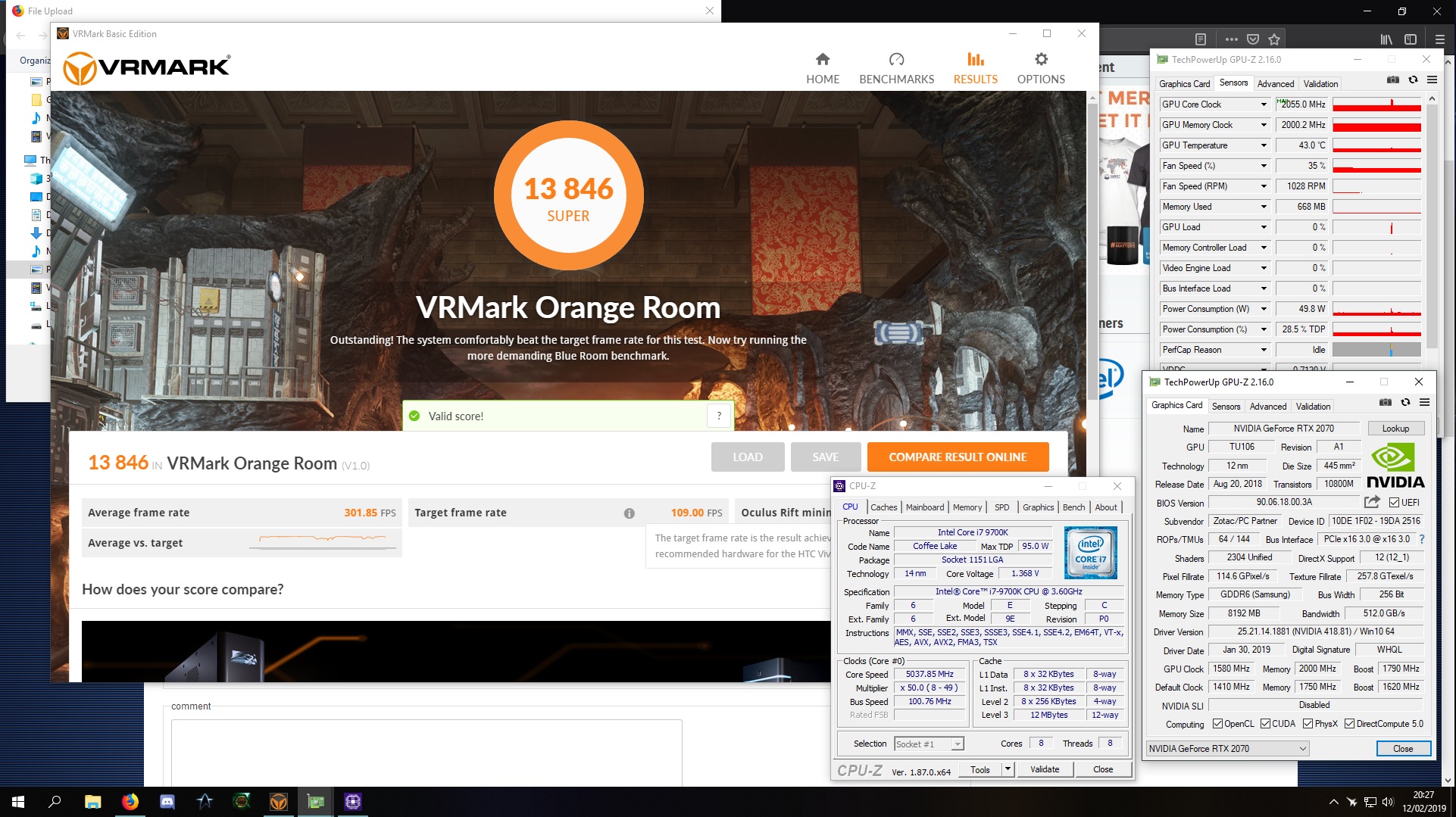The image size is (1456, 817).
Task: Open Firefox bookmark star icon
Action: (1274, 39)
